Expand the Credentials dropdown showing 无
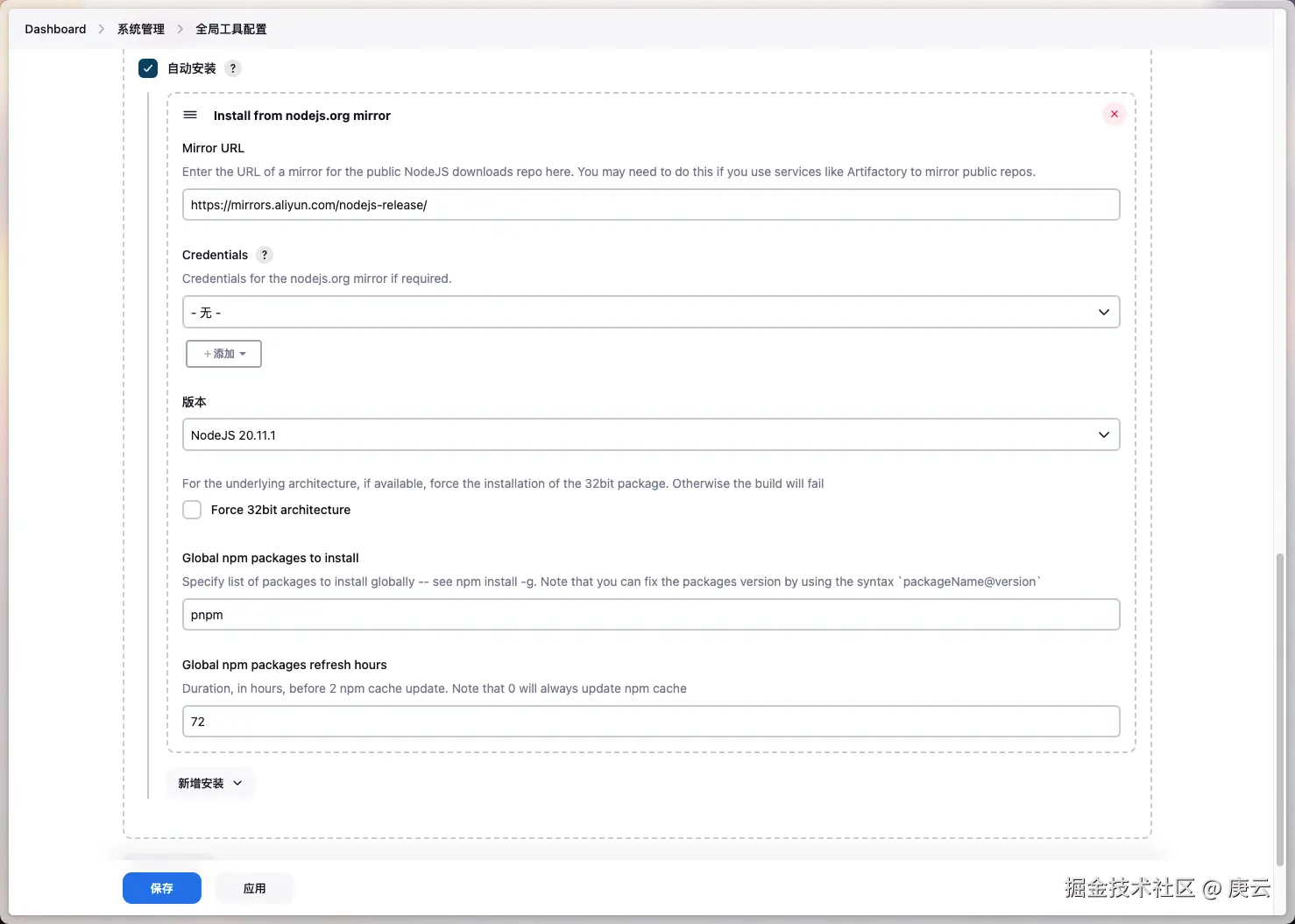The width and height of the screenshot is (1295, 924). click(x=651, y=312)
